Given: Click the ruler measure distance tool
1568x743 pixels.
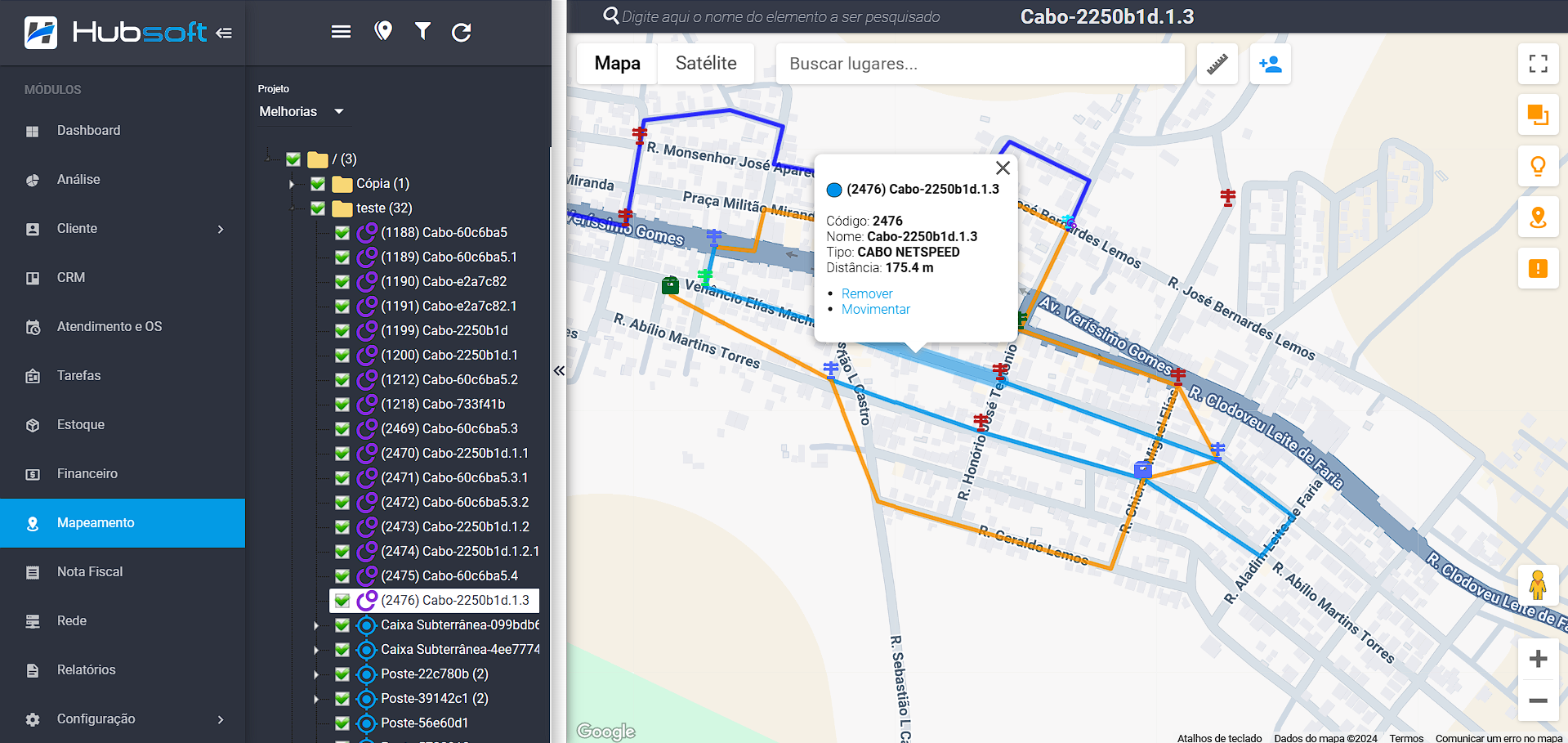Looking at the screenshot, I should point(1217,64).
